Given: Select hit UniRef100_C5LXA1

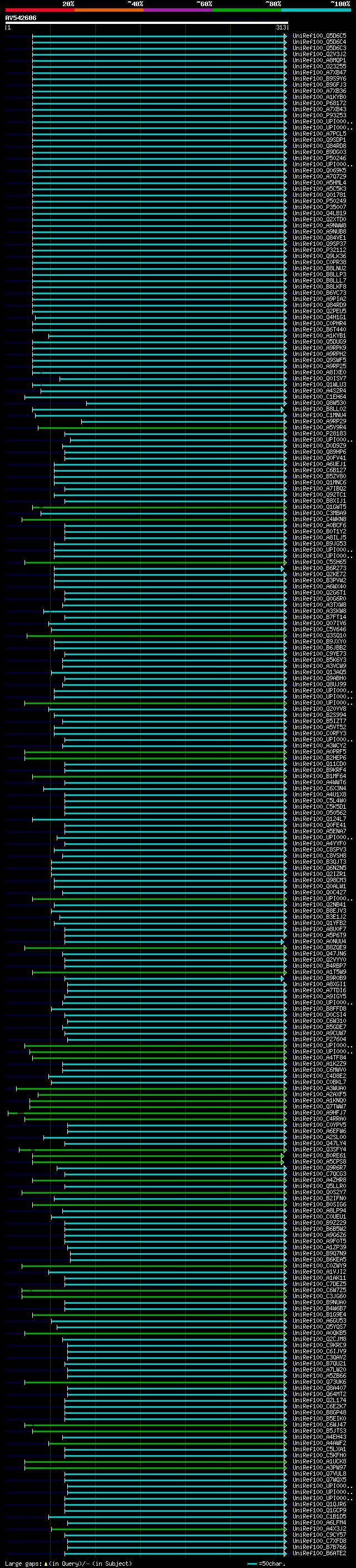Looking at the screenshot, I should click(319, 1450).
